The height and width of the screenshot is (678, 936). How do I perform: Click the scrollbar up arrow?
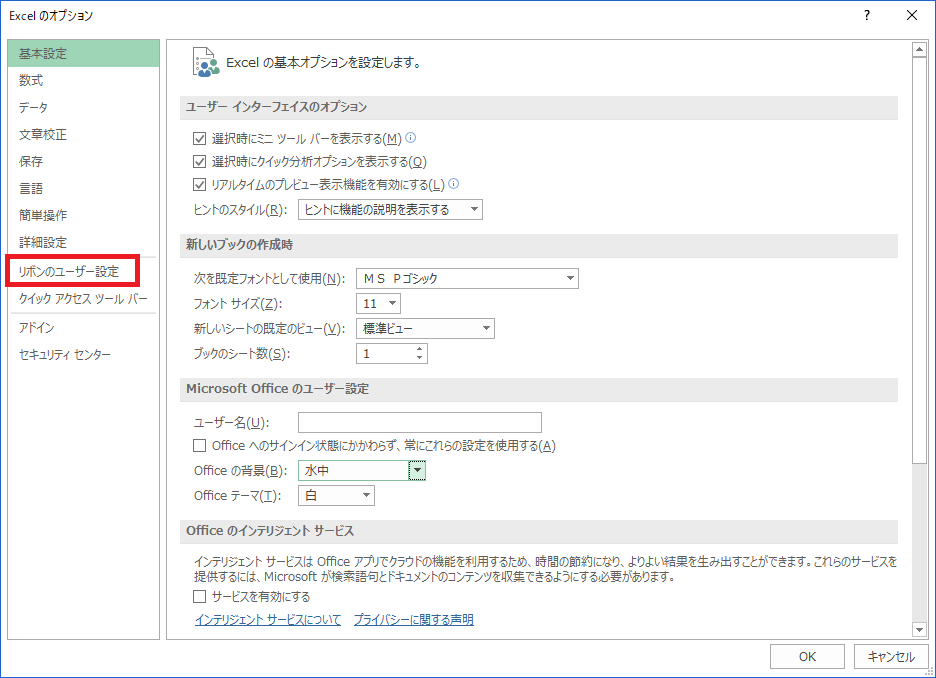point(919,50)
